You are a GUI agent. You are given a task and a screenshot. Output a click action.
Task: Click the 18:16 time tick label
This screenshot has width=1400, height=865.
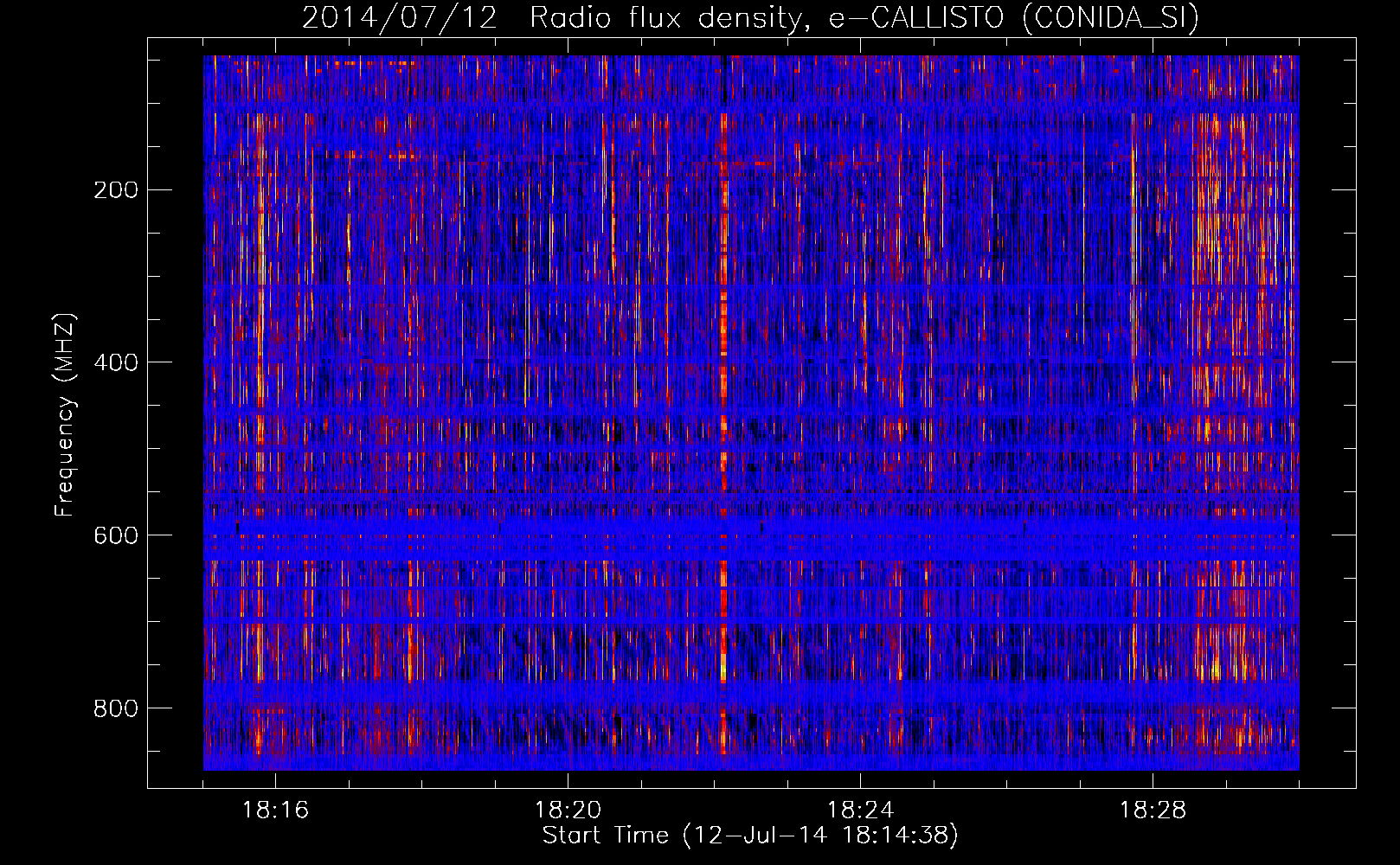point(275,810)
